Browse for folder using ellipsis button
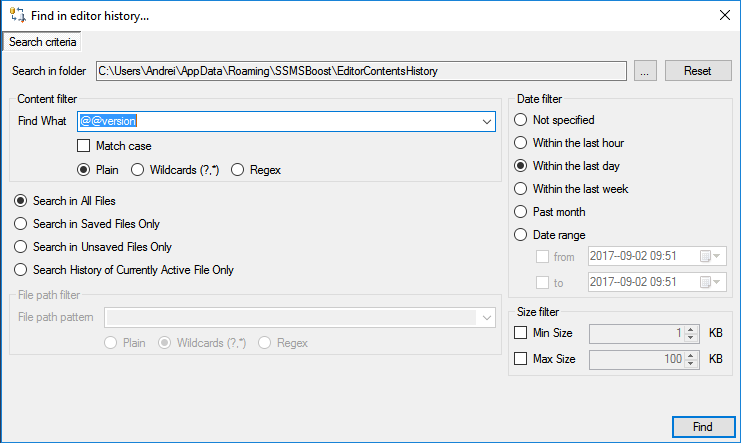The height and width of the screenshot is (443, 741). tap(645, 71)
